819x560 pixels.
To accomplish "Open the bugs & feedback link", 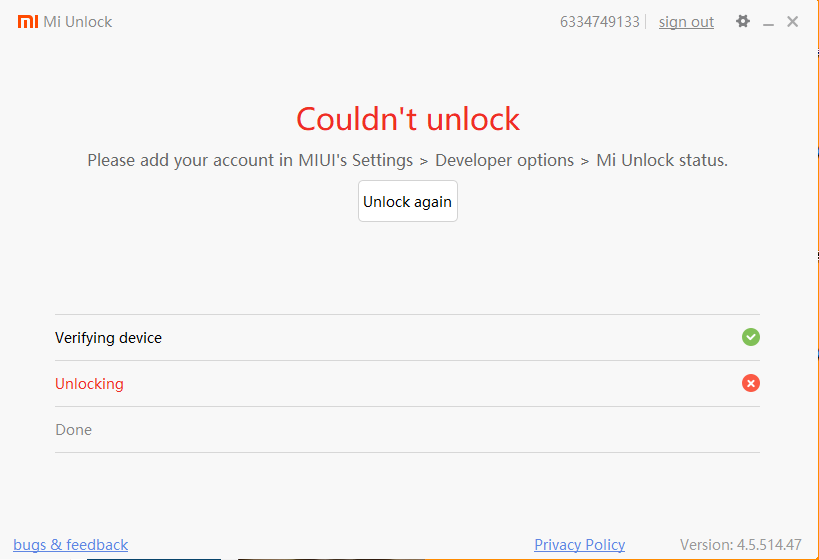I will [71, 545].
